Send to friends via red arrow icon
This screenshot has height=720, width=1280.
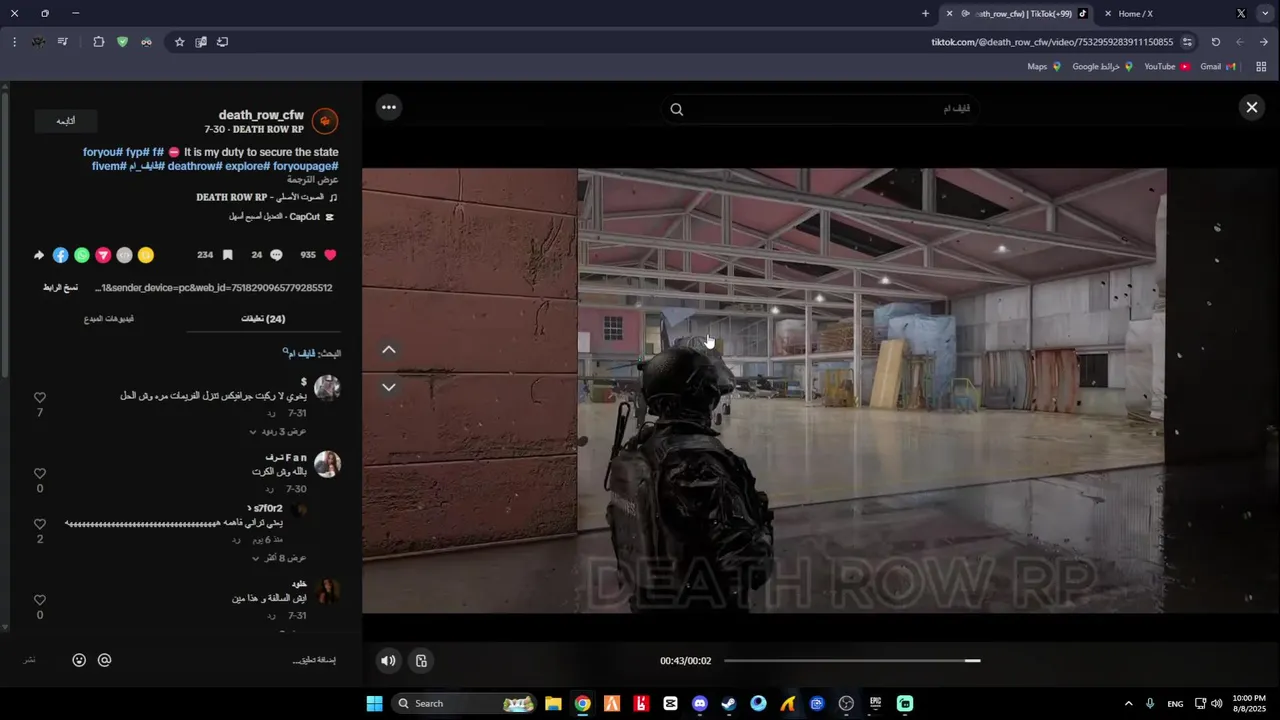pyautogui.click(x=103, y=255)
